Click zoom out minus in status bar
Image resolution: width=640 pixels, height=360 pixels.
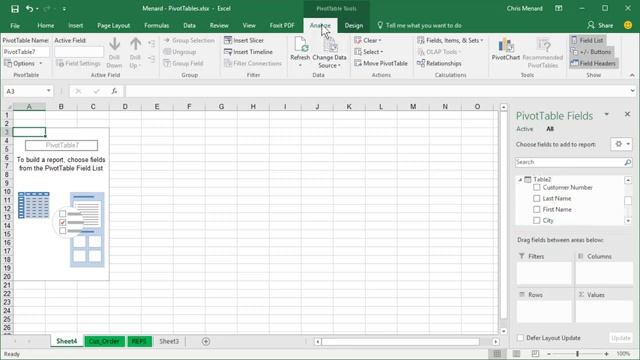pyautogui.click(x=549, y=354)
